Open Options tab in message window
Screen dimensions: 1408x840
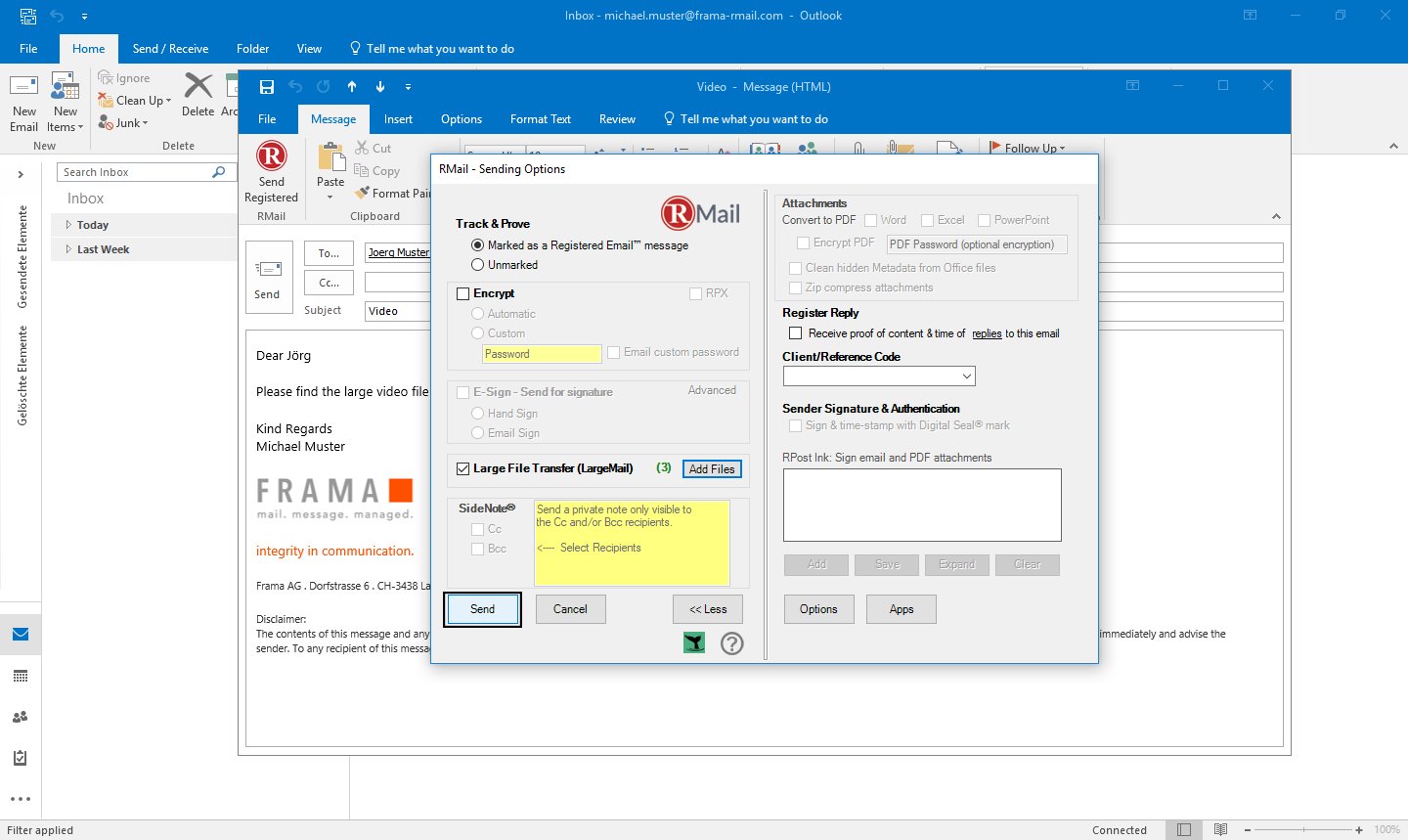click(x=462, y=119)
